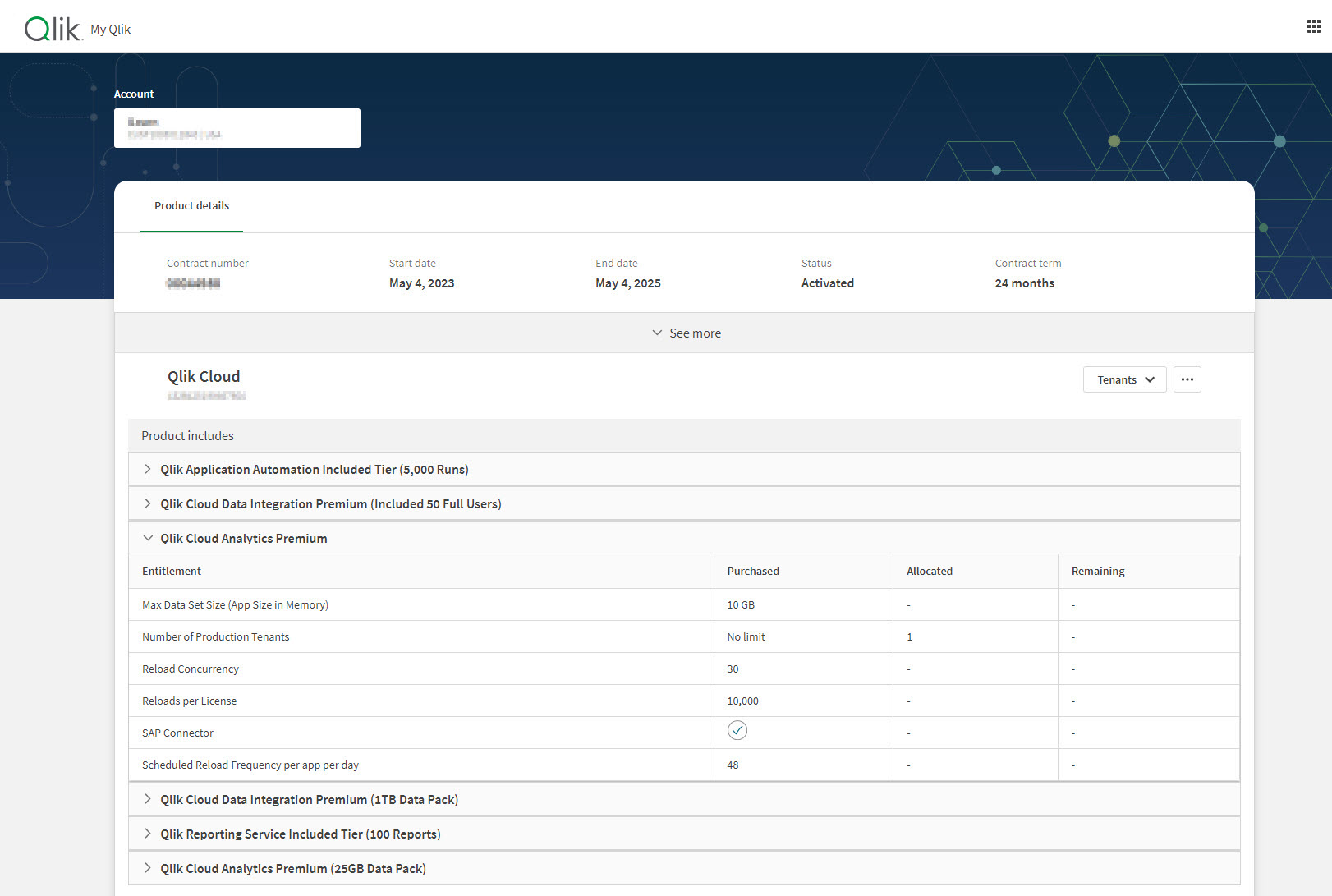
Task: Click the Qlik logo
Action: click(x=53, y=29)
